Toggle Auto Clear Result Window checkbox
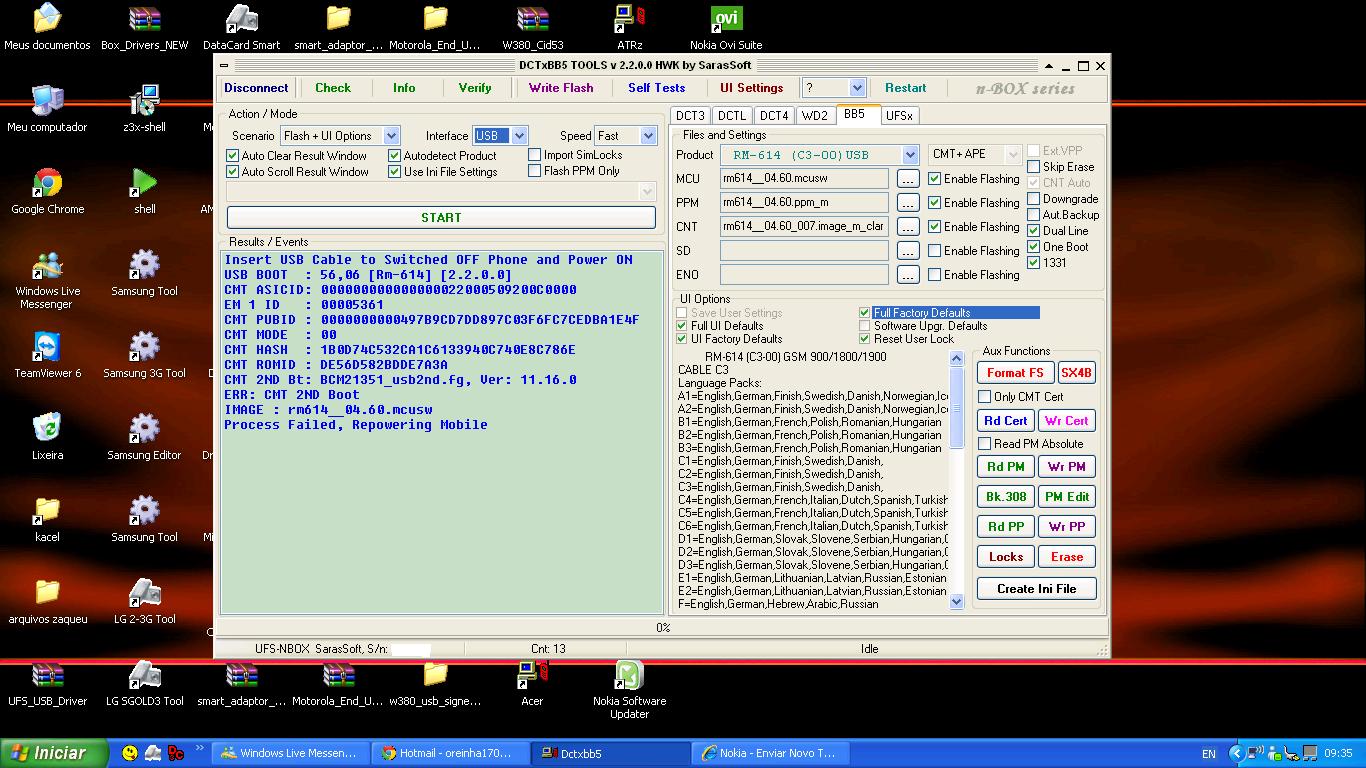Screen dimensions: 1366x768 [232, 156]
